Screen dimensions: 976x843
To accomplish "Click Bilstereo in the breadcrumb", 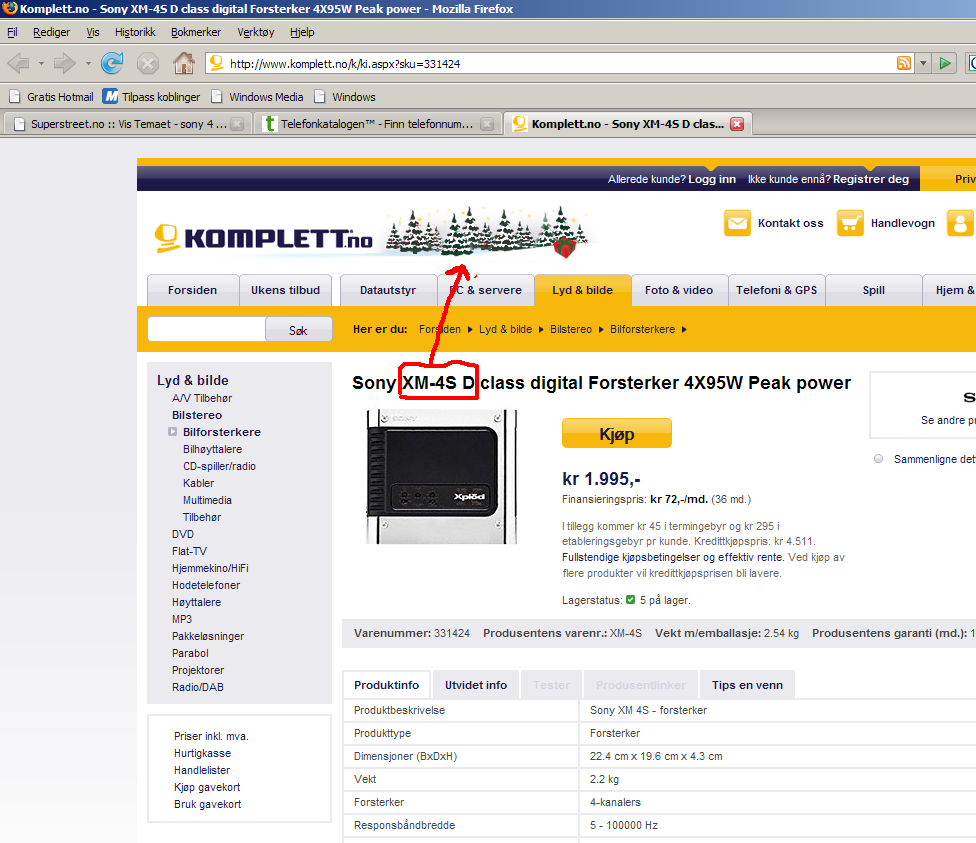I will 571,329.
